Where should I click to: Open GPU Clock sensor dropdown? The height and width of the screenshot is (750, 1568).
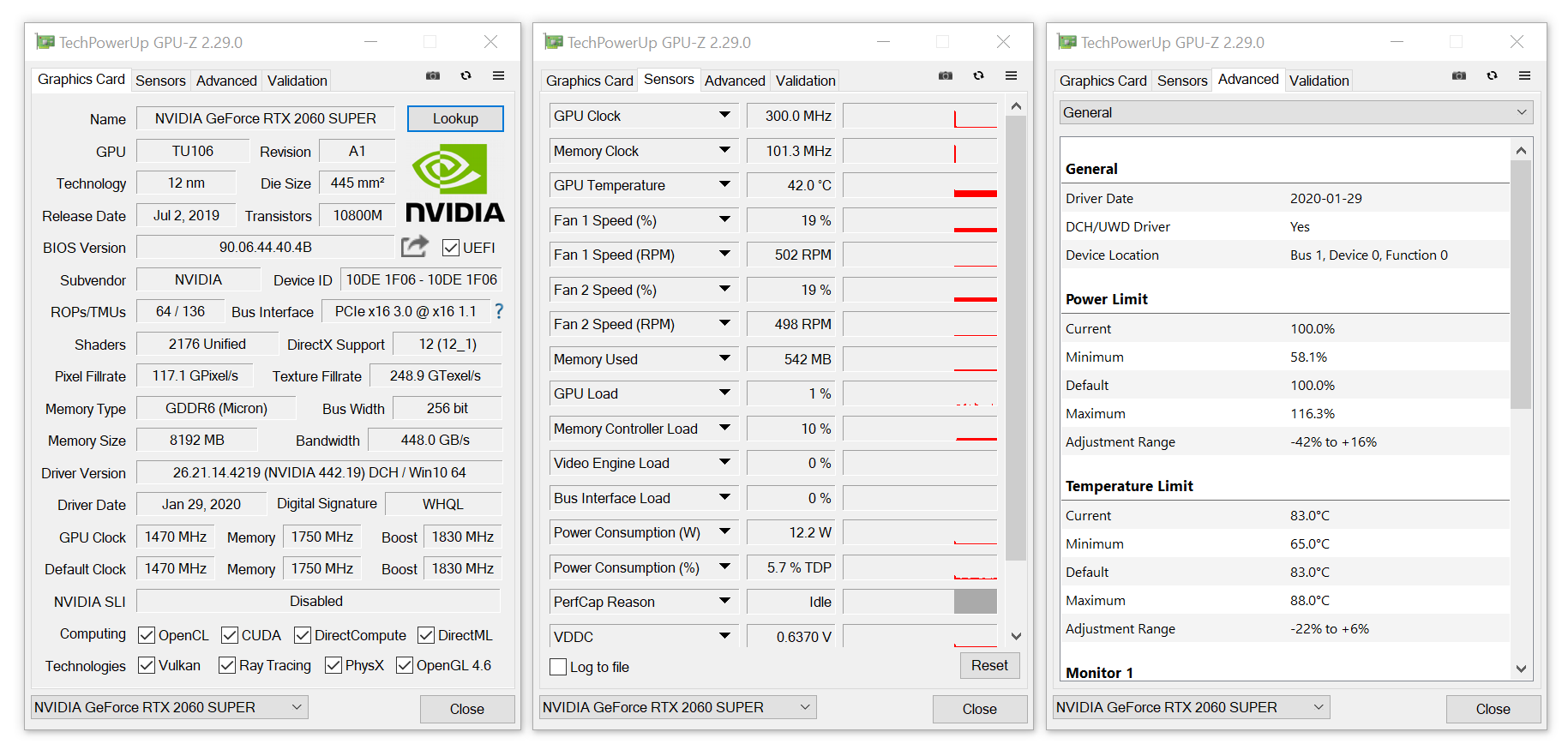pyautogui.click(x=724, y=116)
